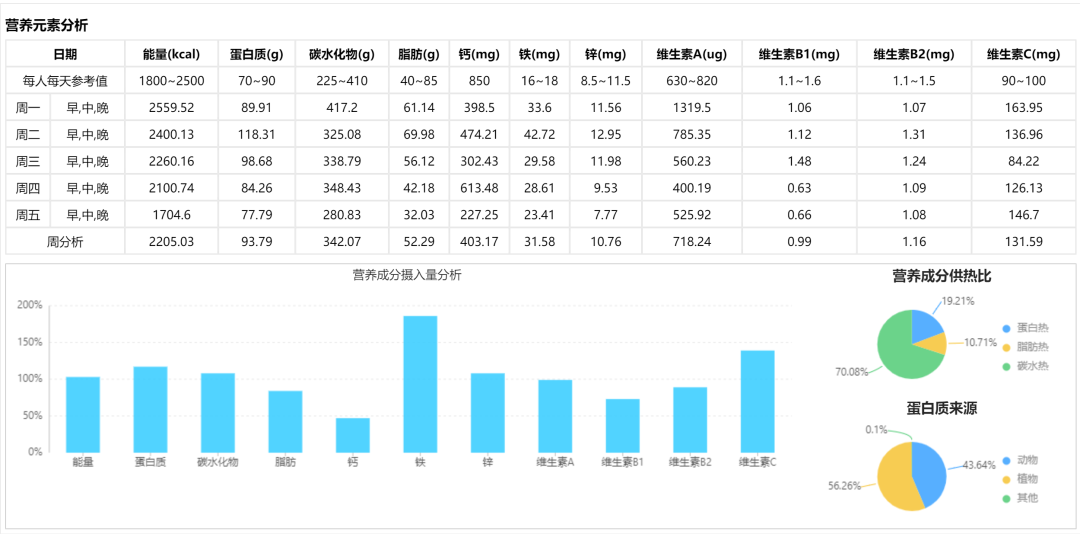The width and height of the screenshot is (1080, 534).
Task: Click the vitamin B1 value 1.48
Action: [802, 162]
